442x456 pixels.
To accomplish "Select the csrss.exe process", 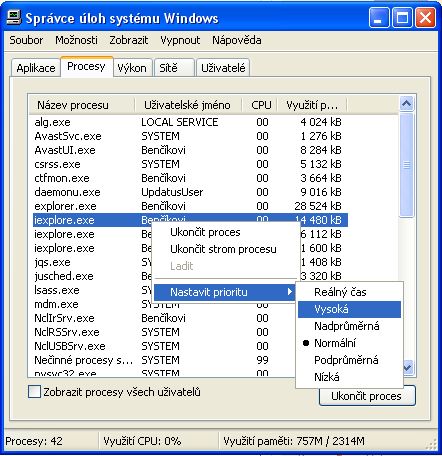I will click(x=190, y=164).
